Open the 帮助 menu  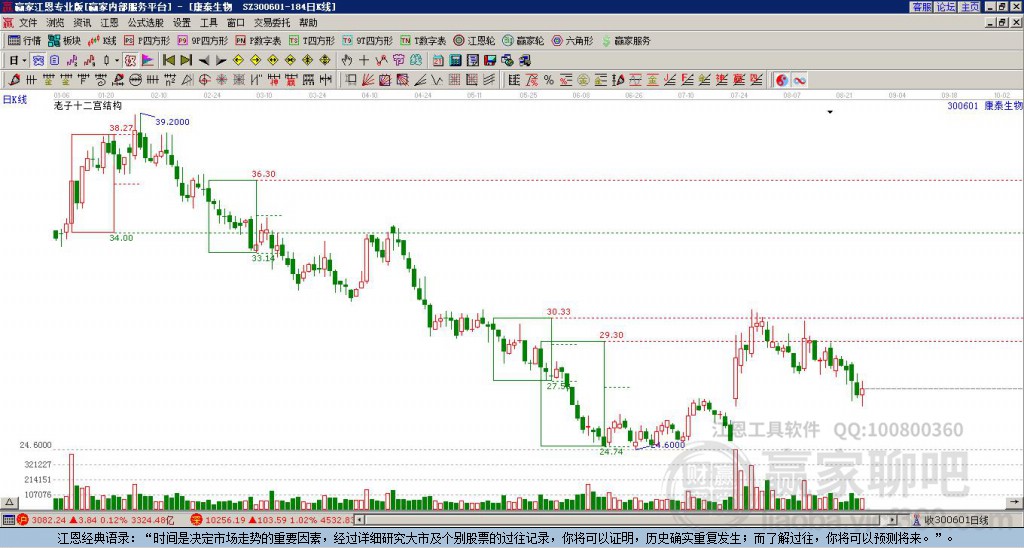coord(308,23)
